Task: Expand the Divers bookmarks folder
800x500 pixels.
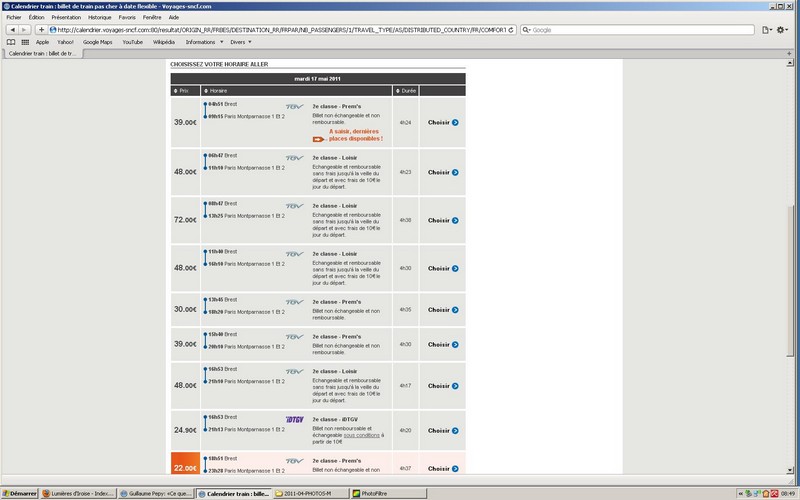Action: pyautogui.click(x=241, y=42)
